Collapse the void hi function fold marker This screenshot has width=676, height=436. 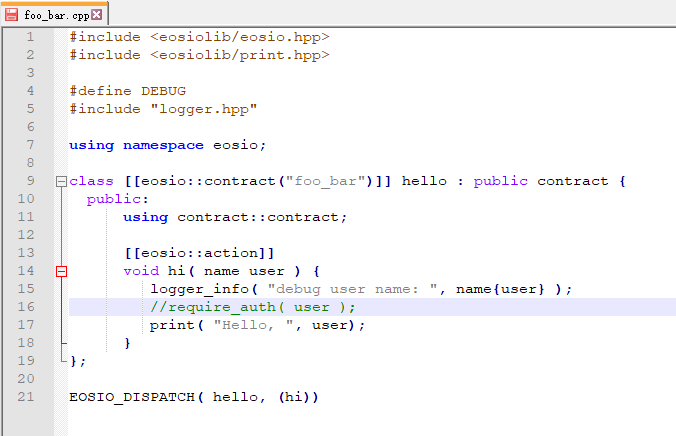coord(61,271)
